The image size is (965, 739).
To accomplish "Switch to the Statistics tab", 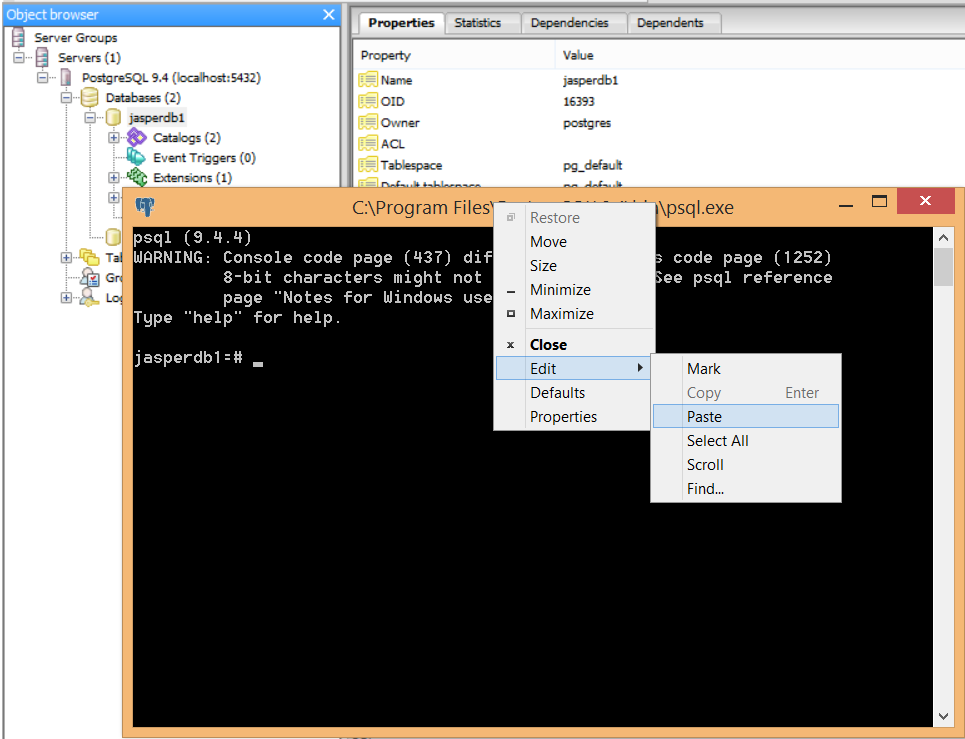I will (478, 23).
